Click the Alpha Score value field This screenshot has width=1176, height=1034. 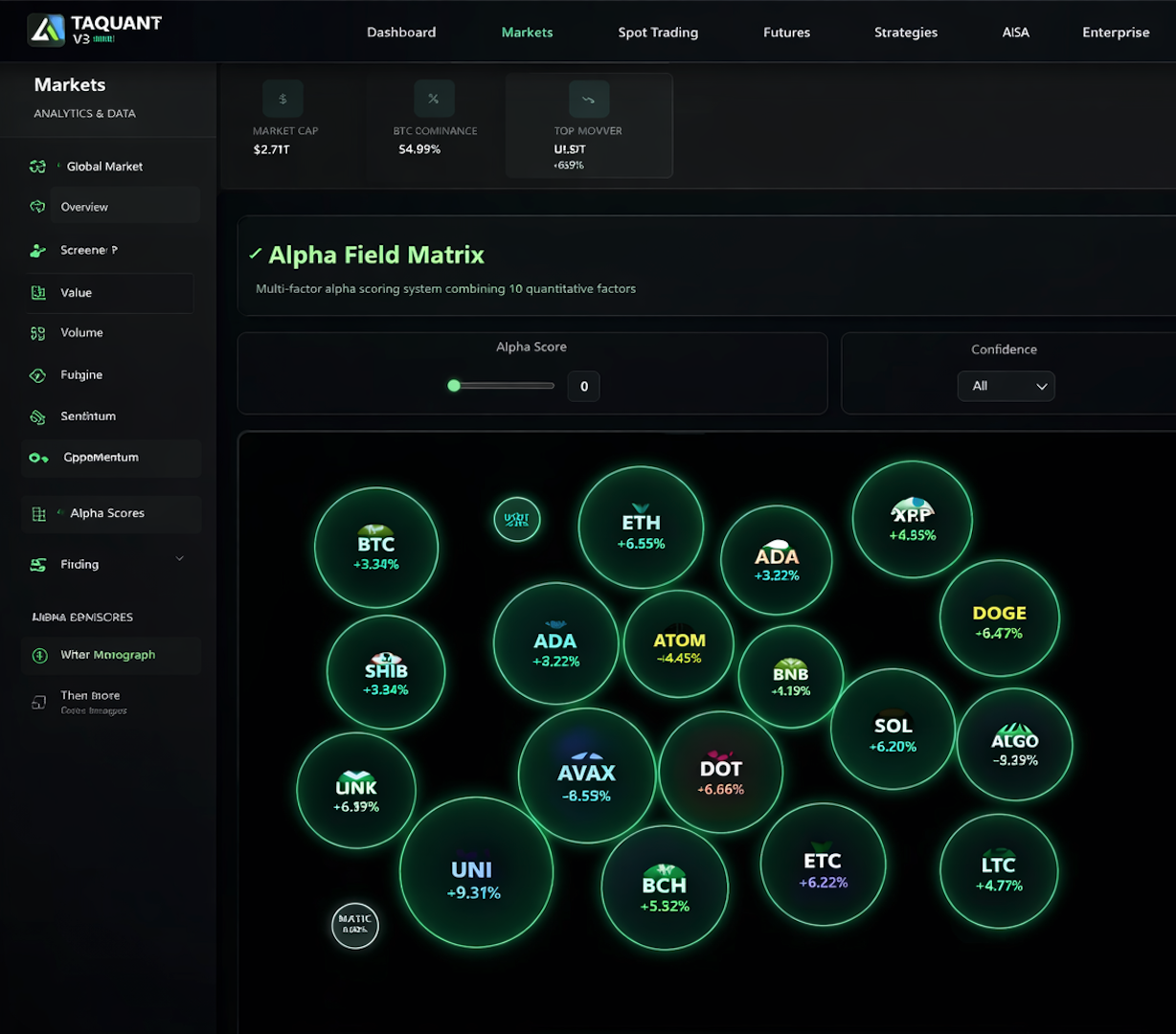pos(583,387)
